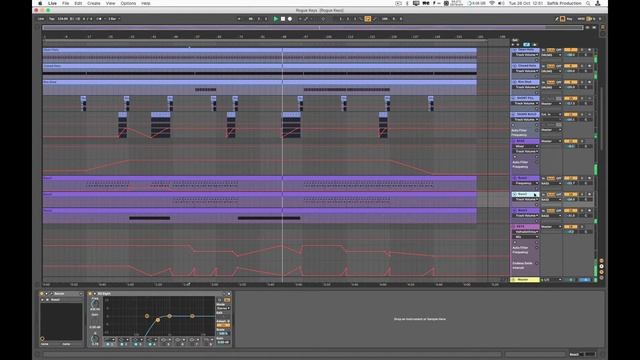Click the Bluetooth icon in menu bar
This screenshot has width=640, height=360.
pyautogui.click(x=407, y=3)
